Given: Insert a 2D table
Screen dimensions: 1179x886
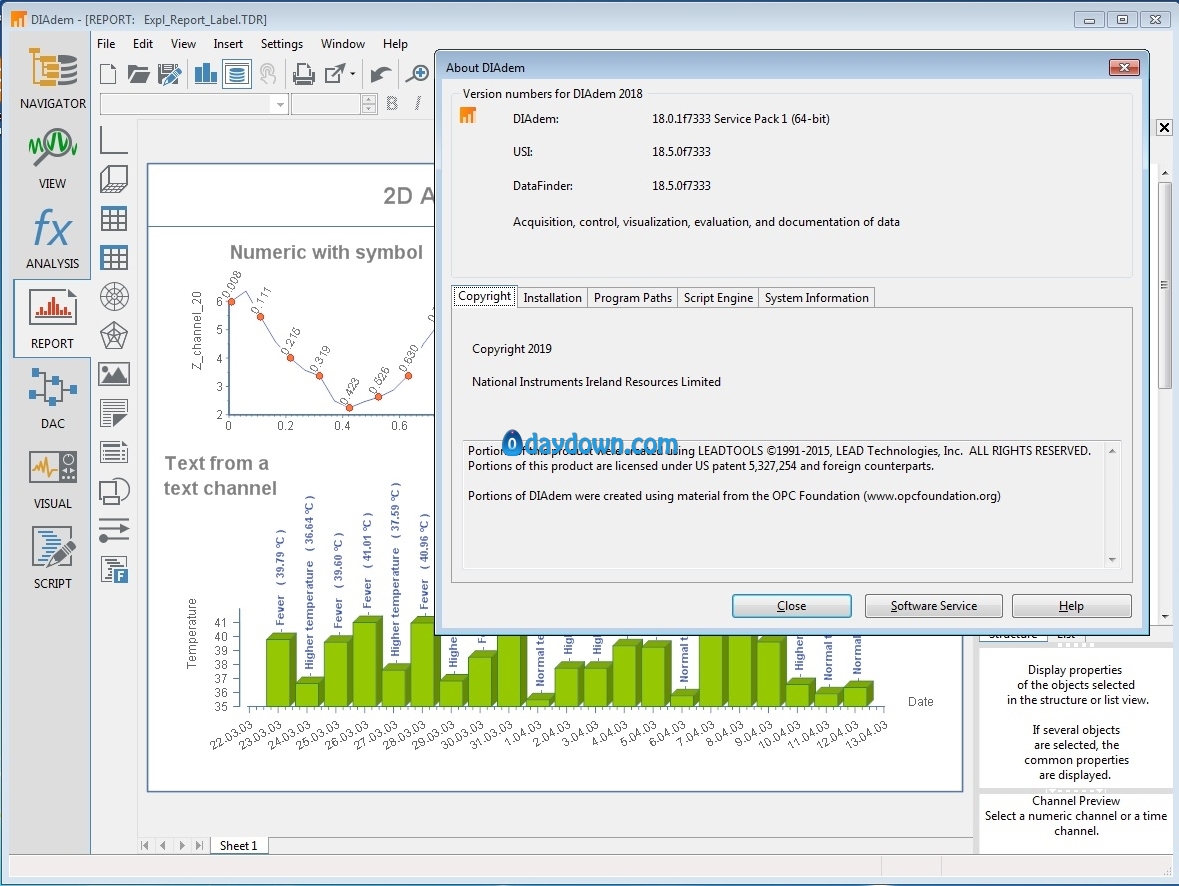Looking at the screenshot, I should pyautogui.click(x=114, y=219).
